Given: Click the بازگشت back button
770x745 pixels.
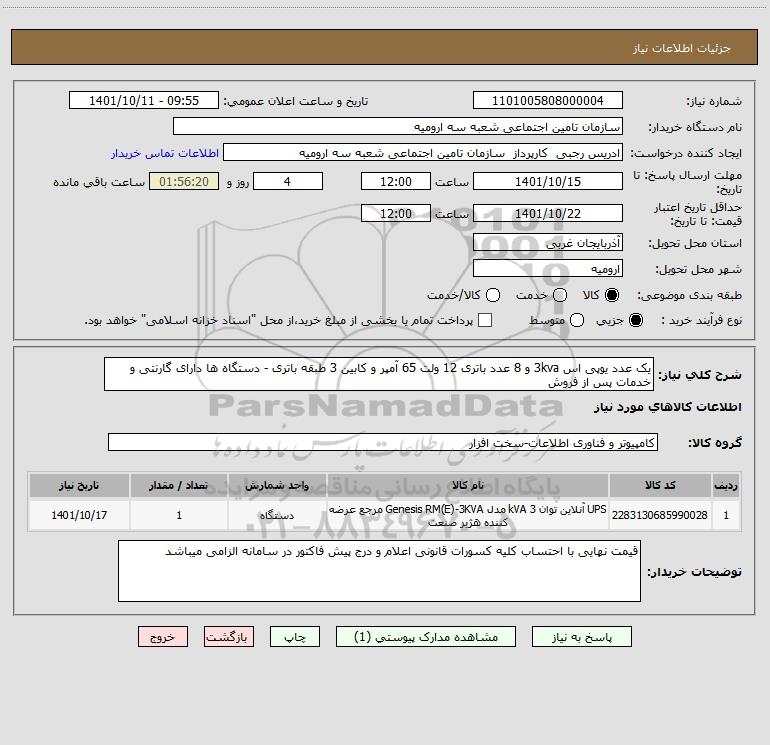Looking at the screenshot, I should (229, 637).
